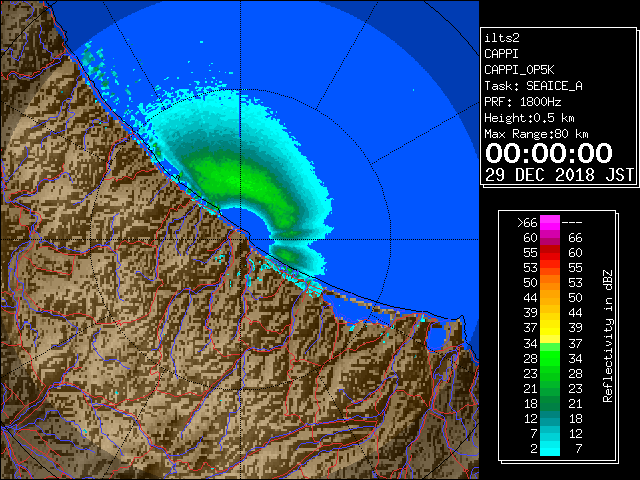Click the red legend swatch for 55–60 dBZ
Image resolution: width=640 pixels, height=480 pixels.
549,253
